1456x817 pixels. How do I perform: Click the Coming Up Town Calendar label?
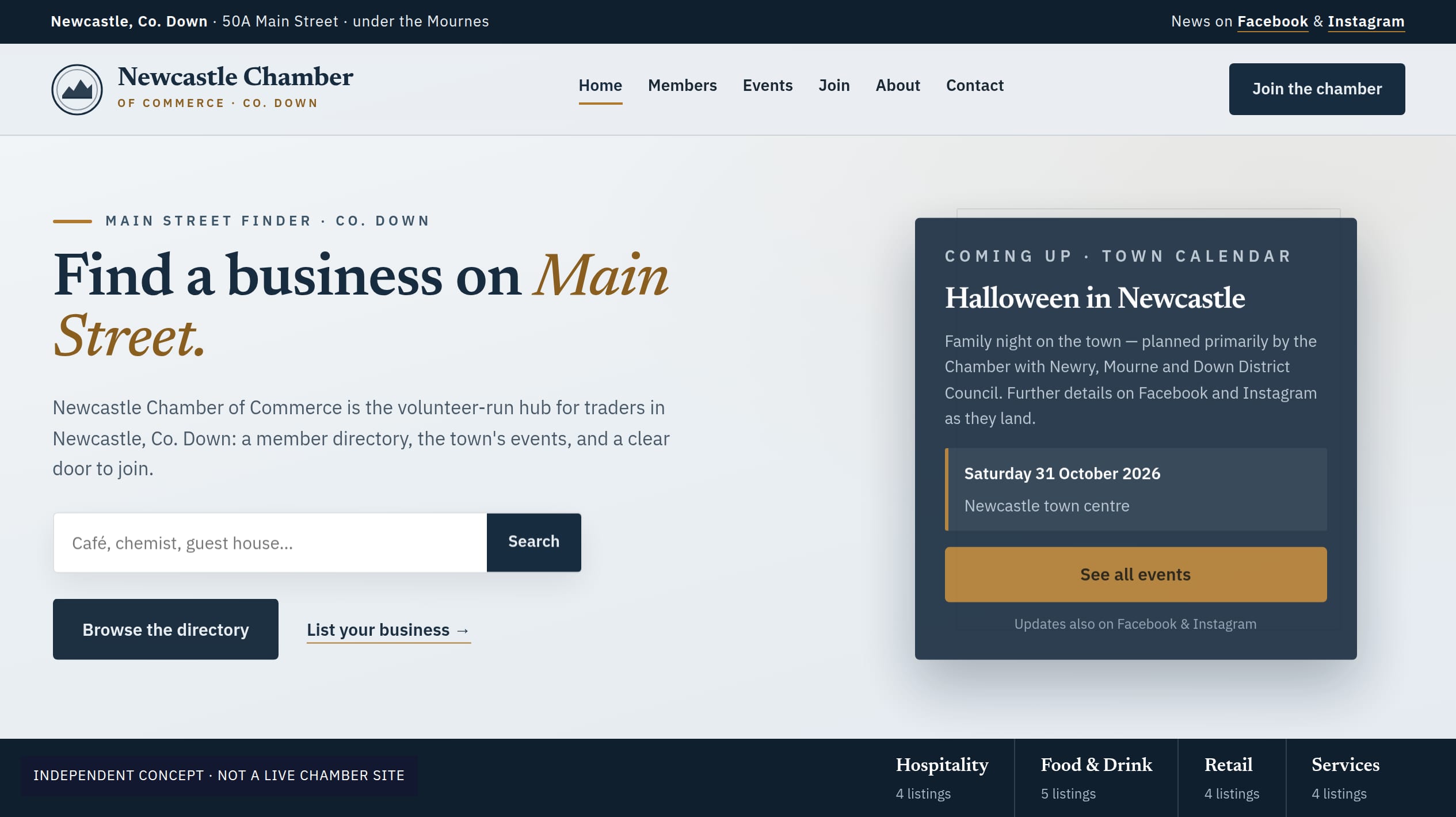[1118, 256]
